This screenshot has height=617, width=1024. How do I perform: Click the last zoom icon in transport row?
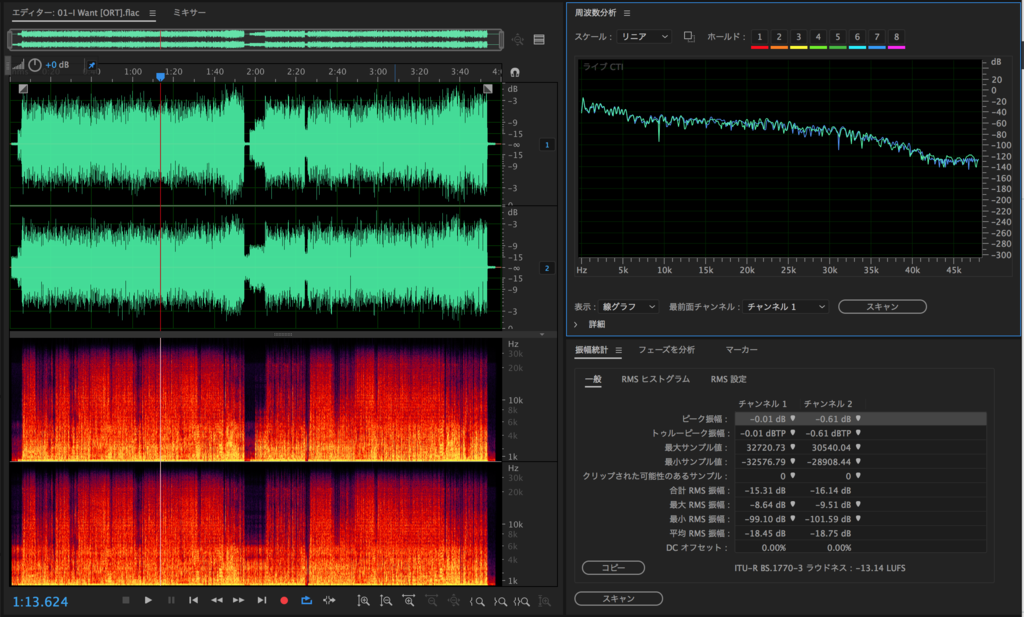pos(544,601)
